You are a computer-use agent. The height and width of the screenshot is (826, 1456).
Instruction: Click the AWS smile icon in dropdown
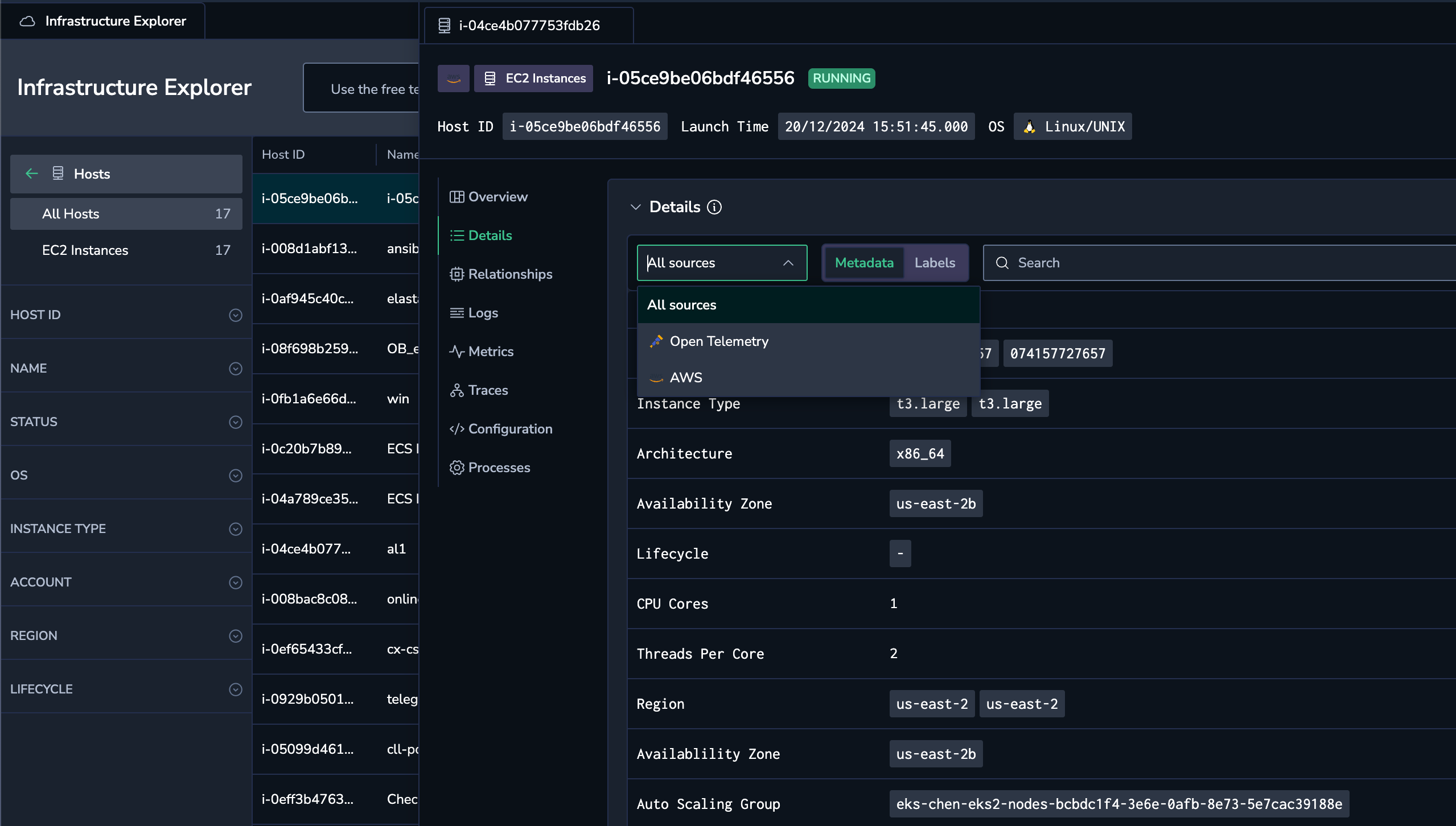(656, 378)
